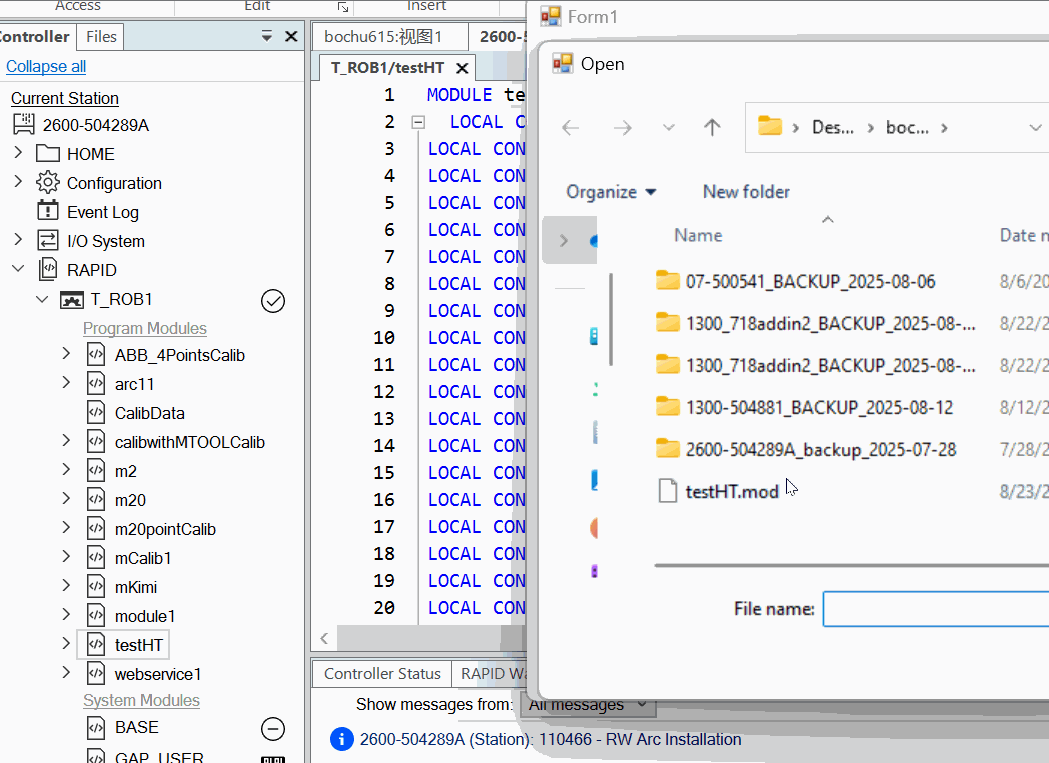Expand the webservice1 module
The height and width of the screenshot is (763, 1049).
(66, 672)
